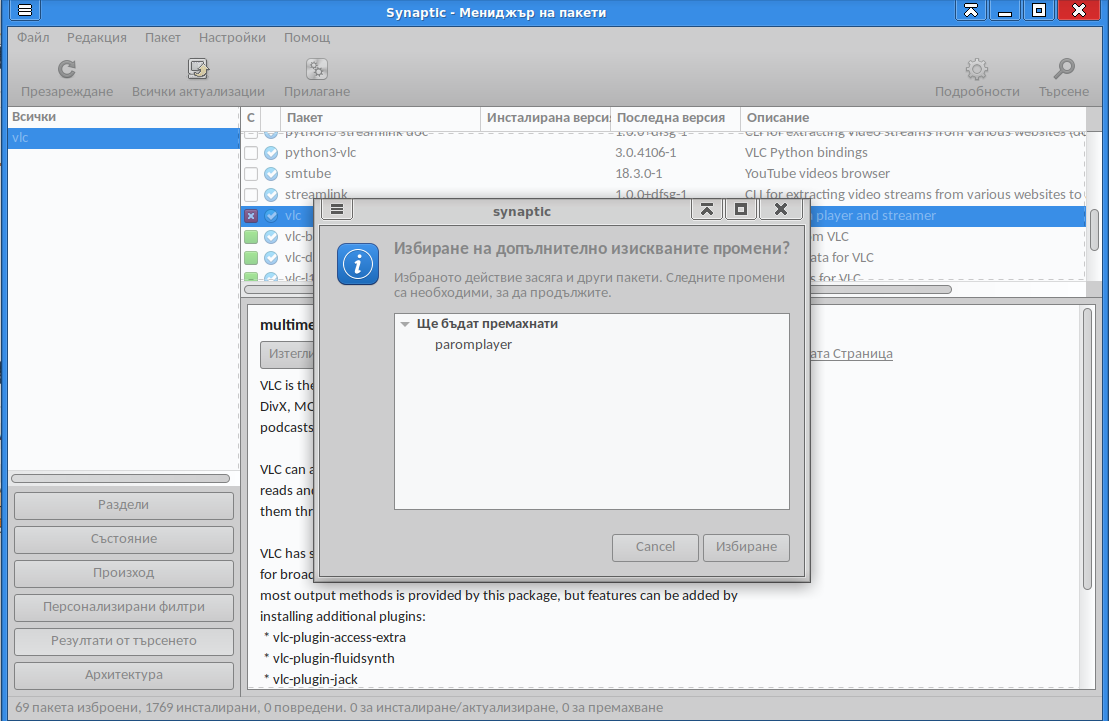Click the status icon next to vlc-b row
Viewport: 1109px width, 721px height.
click(271, 237)
